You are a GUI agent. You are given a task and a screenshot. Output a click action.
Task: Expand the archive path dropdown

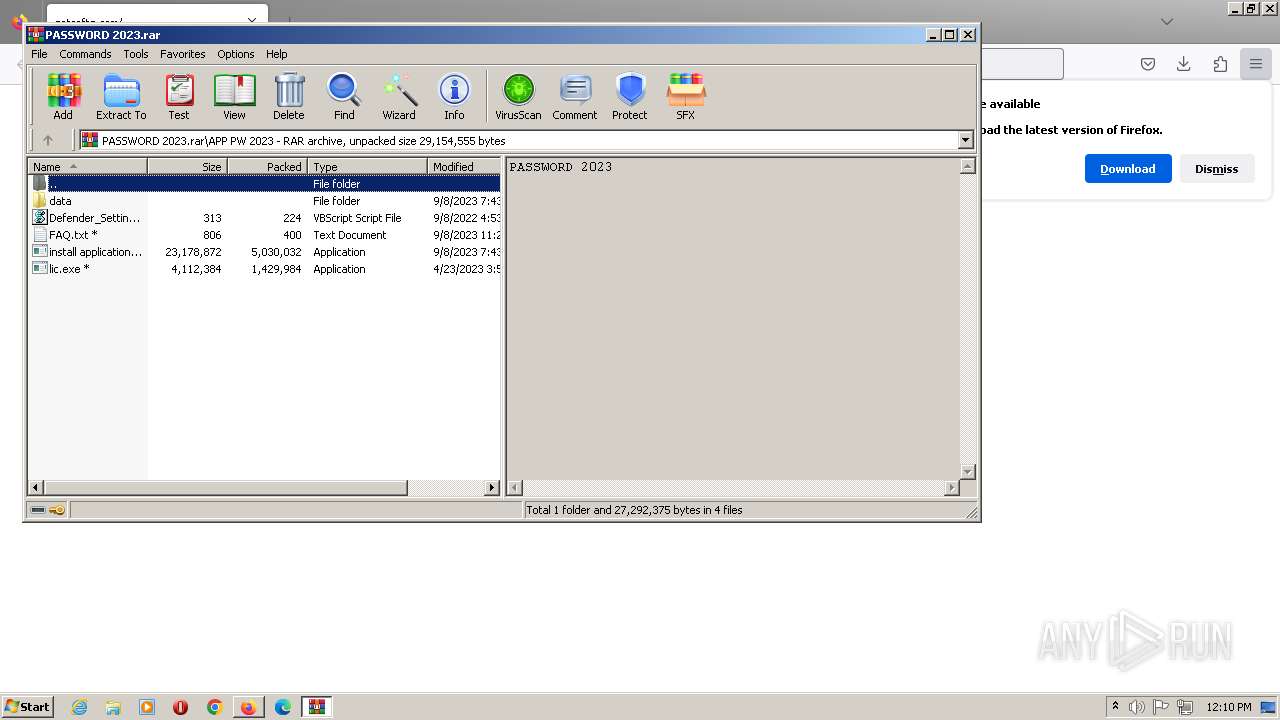pyautogui.click(x=965, y=141)
